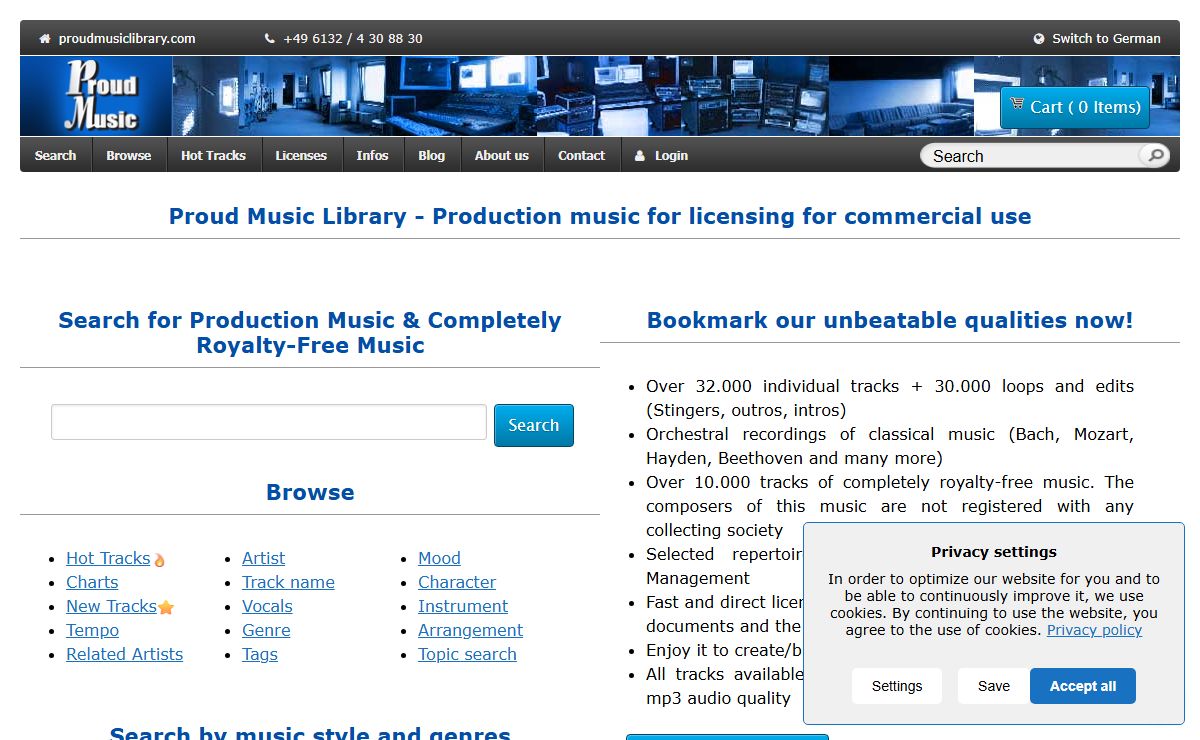Image resolution: width=1200 pixels, height=740 pixels.
Task: Click heading 'Bookmark our unbeatable qualities now!'
Action: [890, 320]
